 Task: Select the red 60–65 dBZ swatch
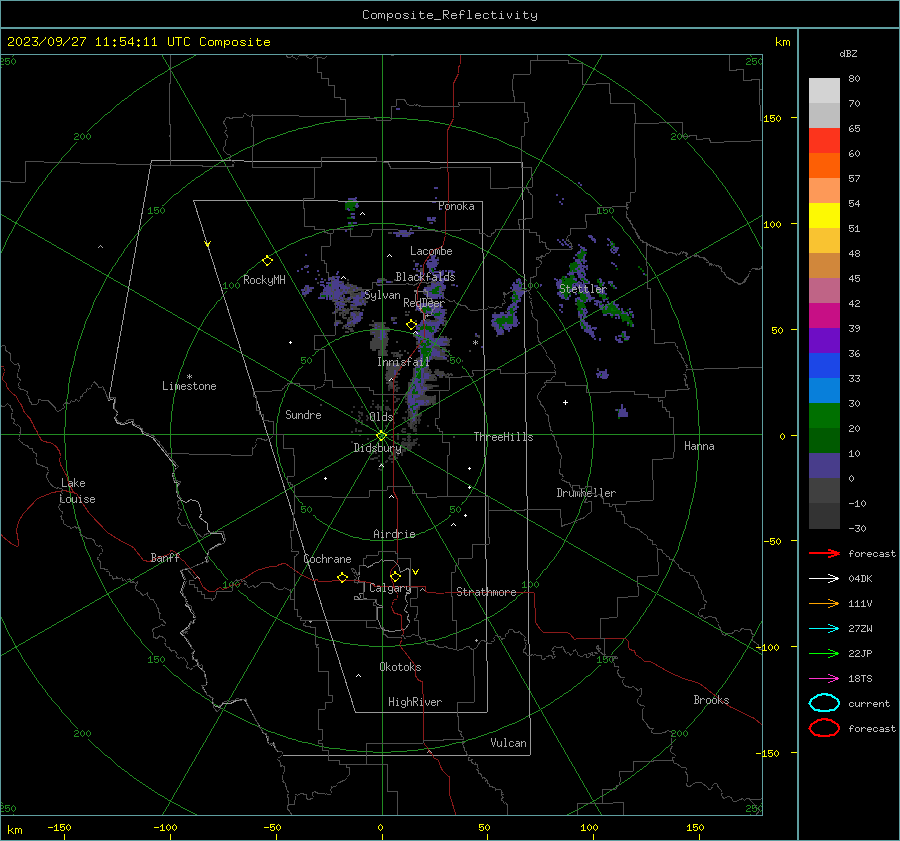click(x=824, y=141)
